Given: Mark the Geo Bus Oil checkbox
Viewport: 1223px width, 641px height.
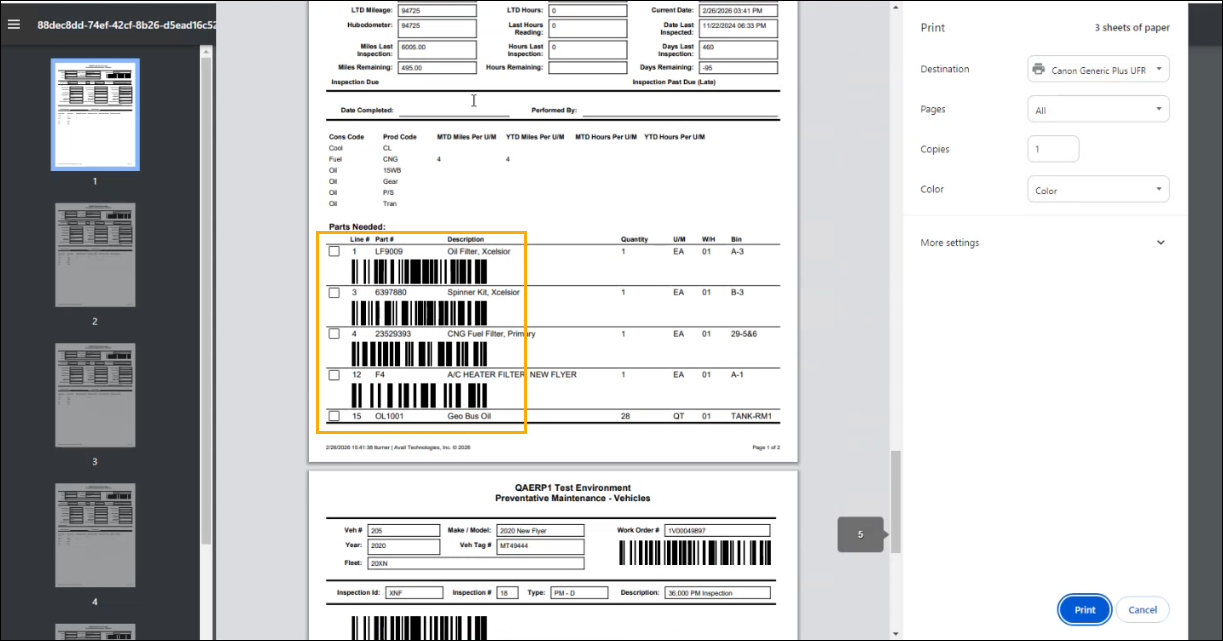Looking at the screenshot, I should coord(334,416).
